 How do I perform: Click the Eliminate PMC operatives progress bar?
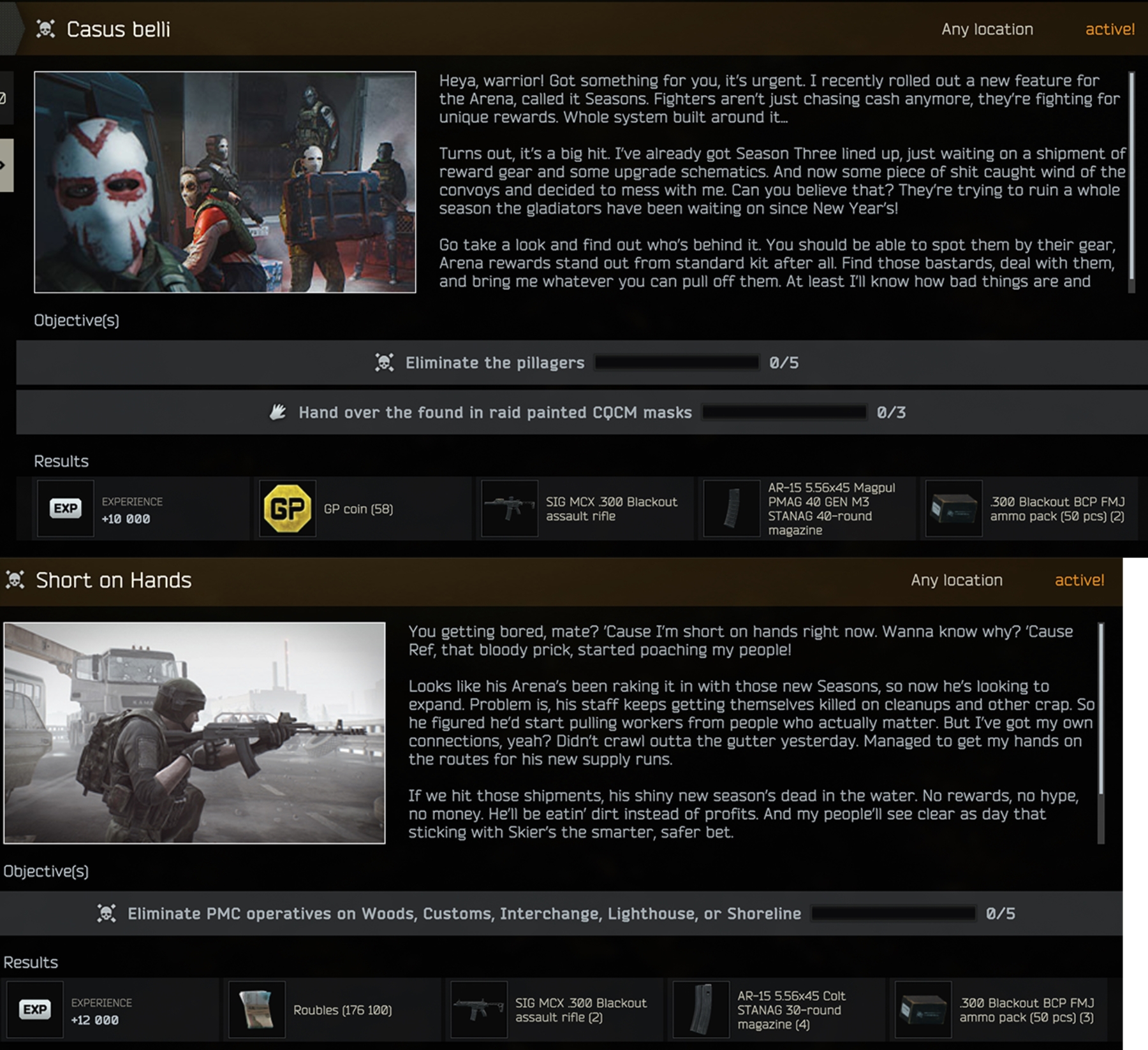[893, 914]
